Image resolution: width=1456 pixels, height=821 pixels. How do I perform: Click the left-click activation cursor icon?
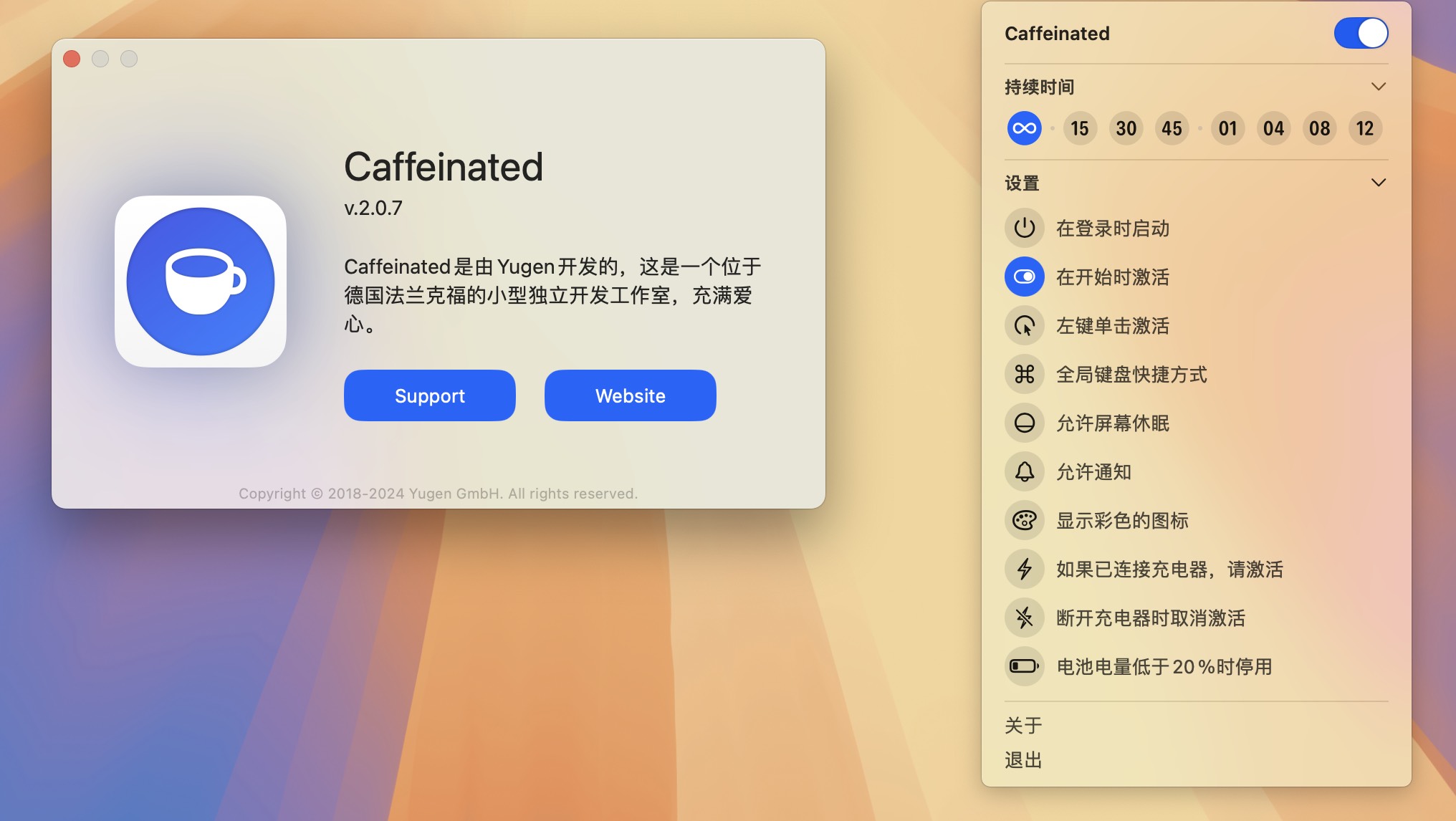(1025, 326)
